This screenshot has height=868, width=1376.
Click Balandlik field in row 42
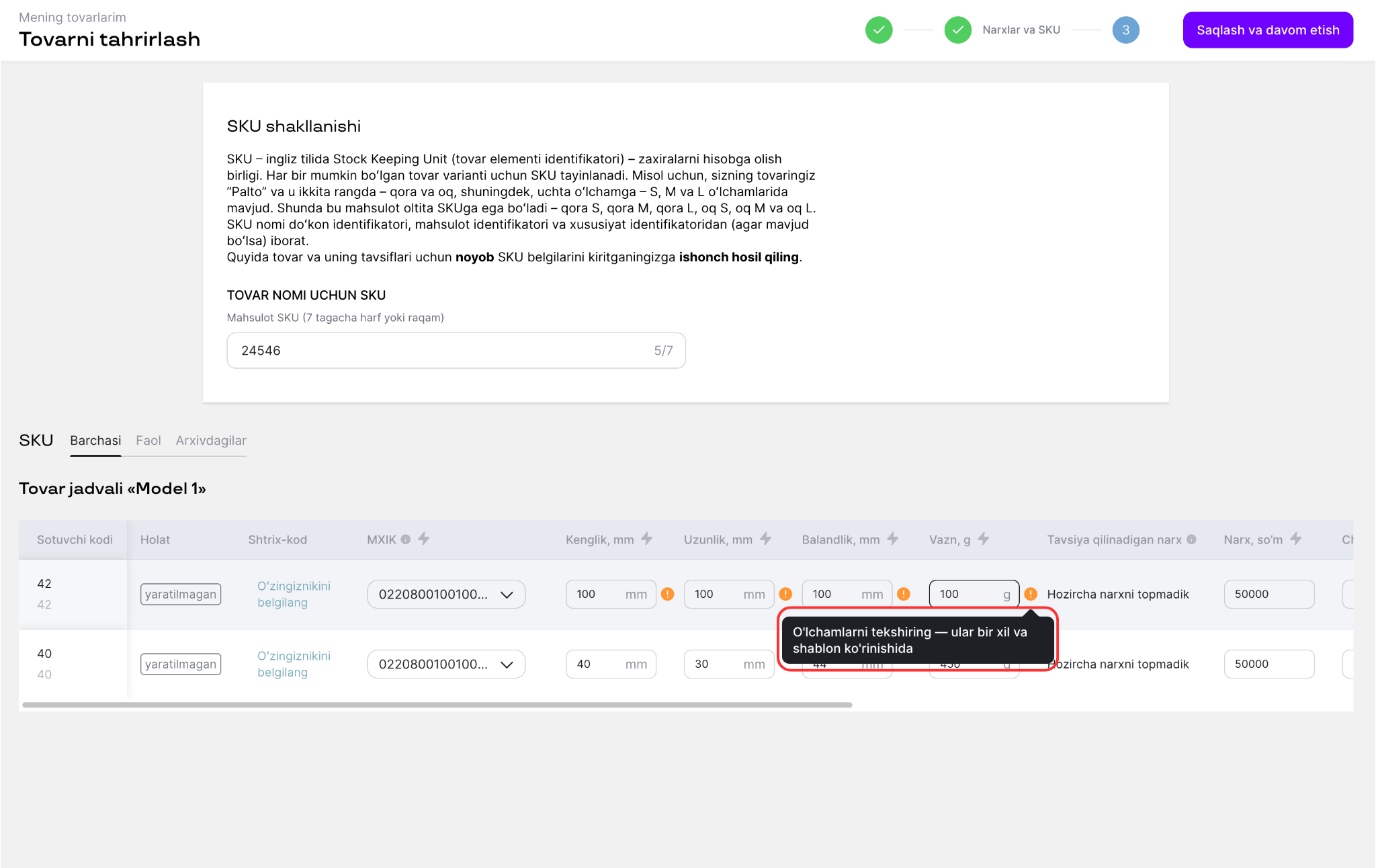click(847, 594)
